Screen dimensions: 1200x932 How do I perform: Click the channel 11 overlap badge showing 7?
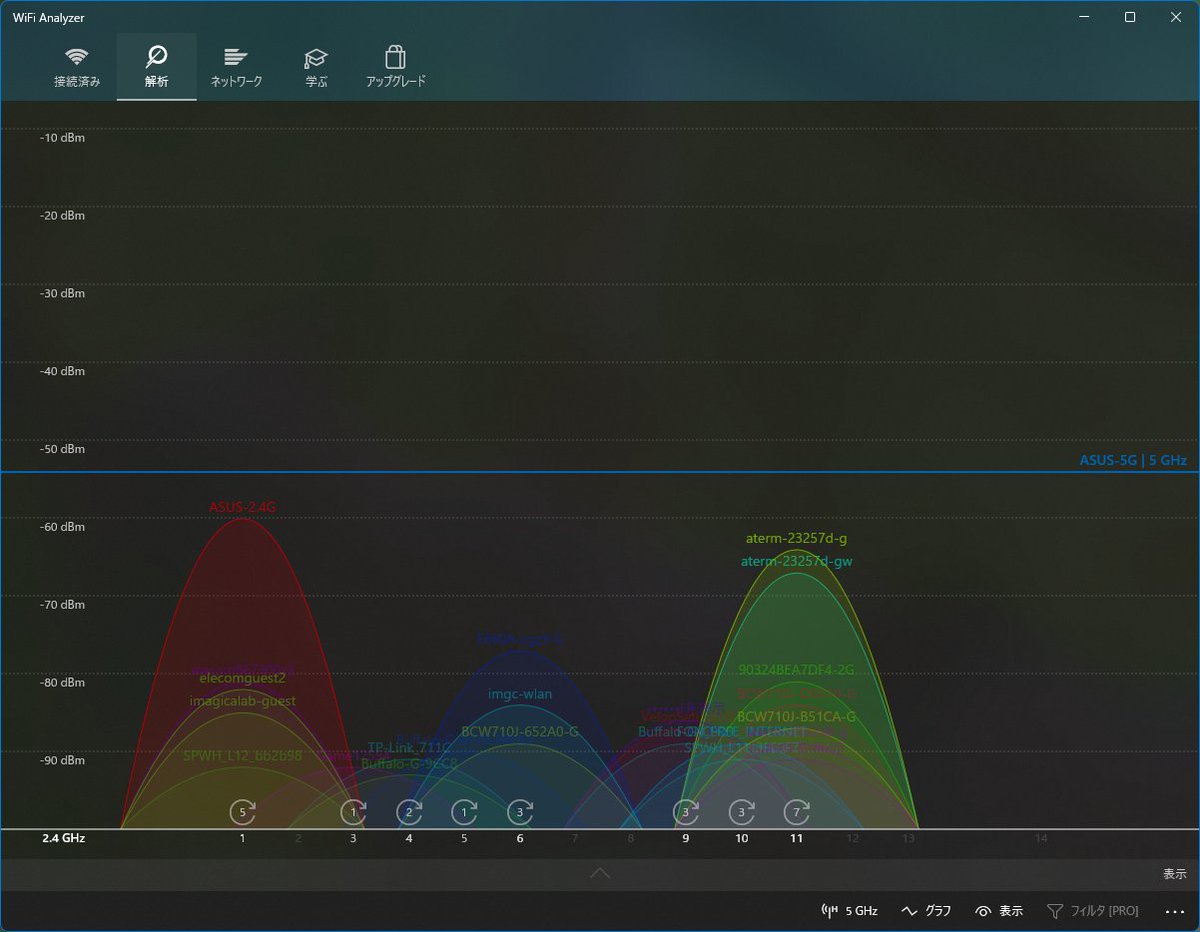pos(796,812)
